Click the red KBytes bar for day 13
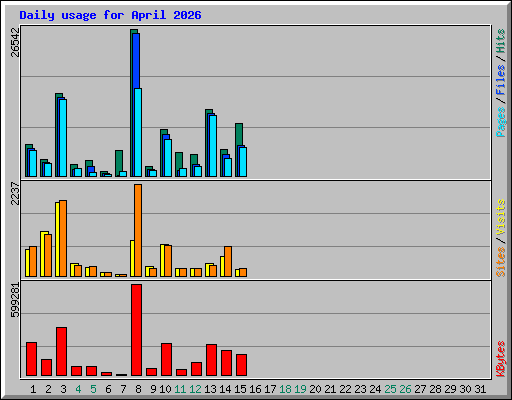The height and width of the screenshot is (400, 512). click(x=211, y=360)
